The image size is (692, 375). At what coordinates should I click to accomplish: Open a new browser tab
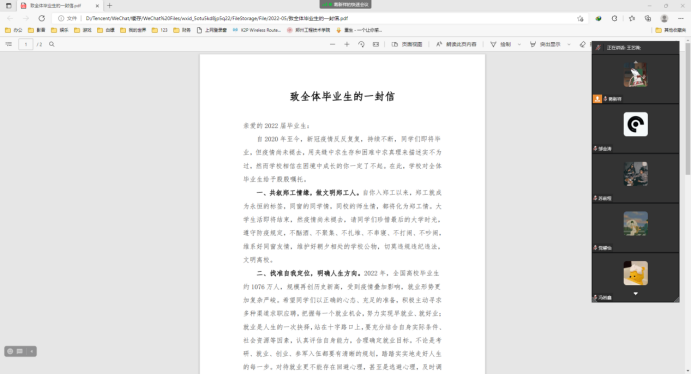tap(109, 6)
